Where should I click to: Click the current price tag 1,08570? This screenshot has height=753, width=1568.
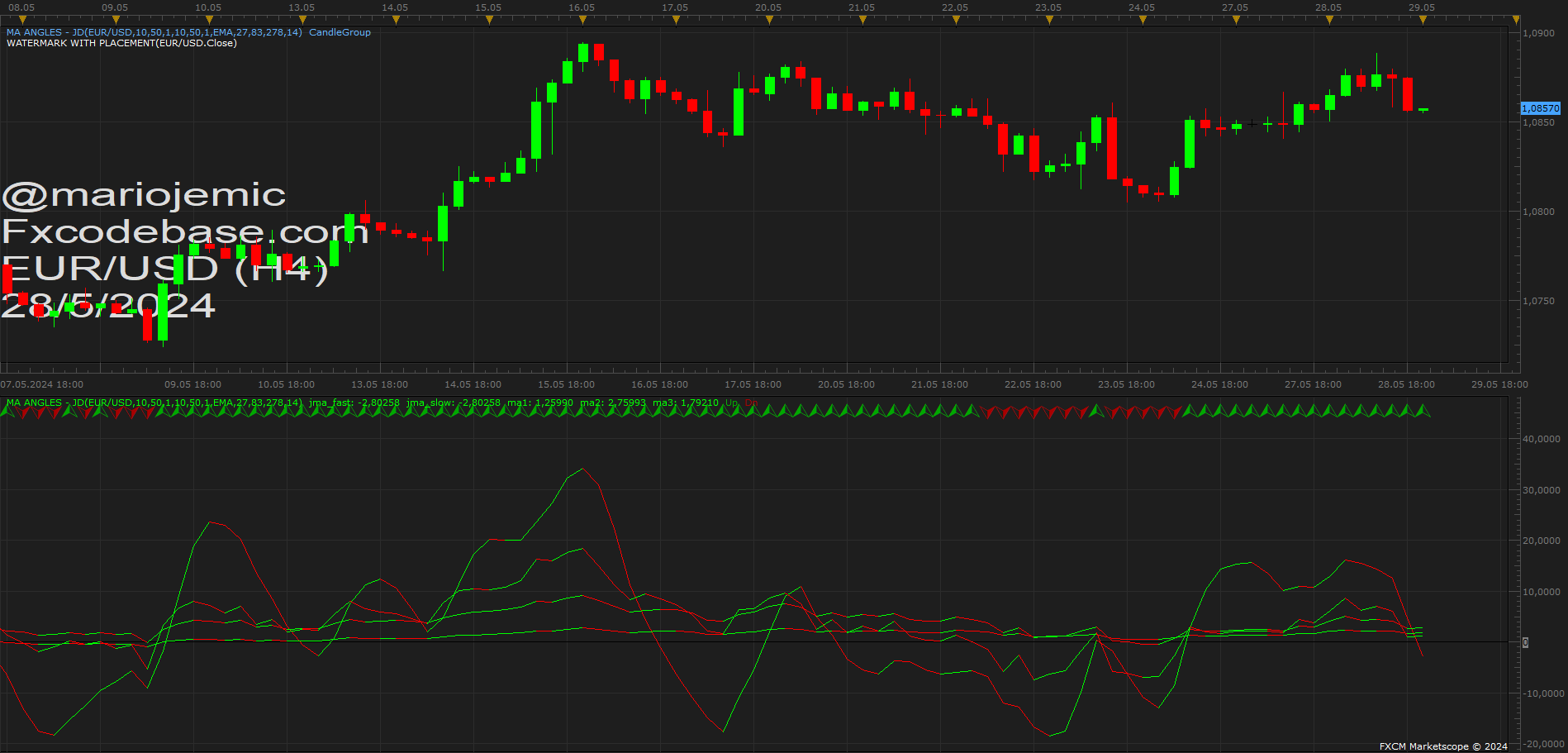[x=1541, y=108]
